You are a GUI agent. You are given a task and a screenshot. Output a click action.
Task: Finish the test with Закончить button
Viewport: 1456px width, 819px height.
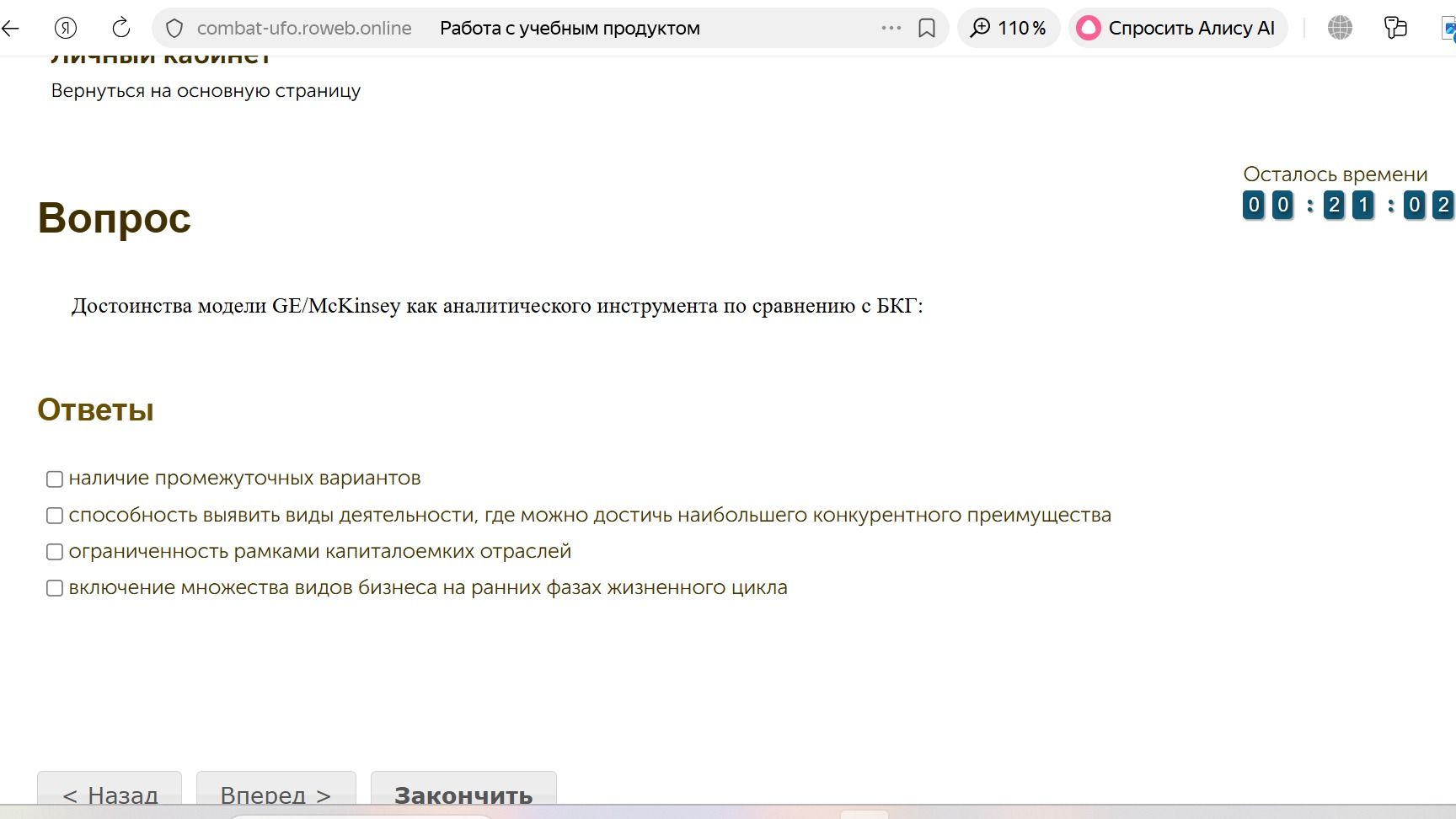[463, 792]
